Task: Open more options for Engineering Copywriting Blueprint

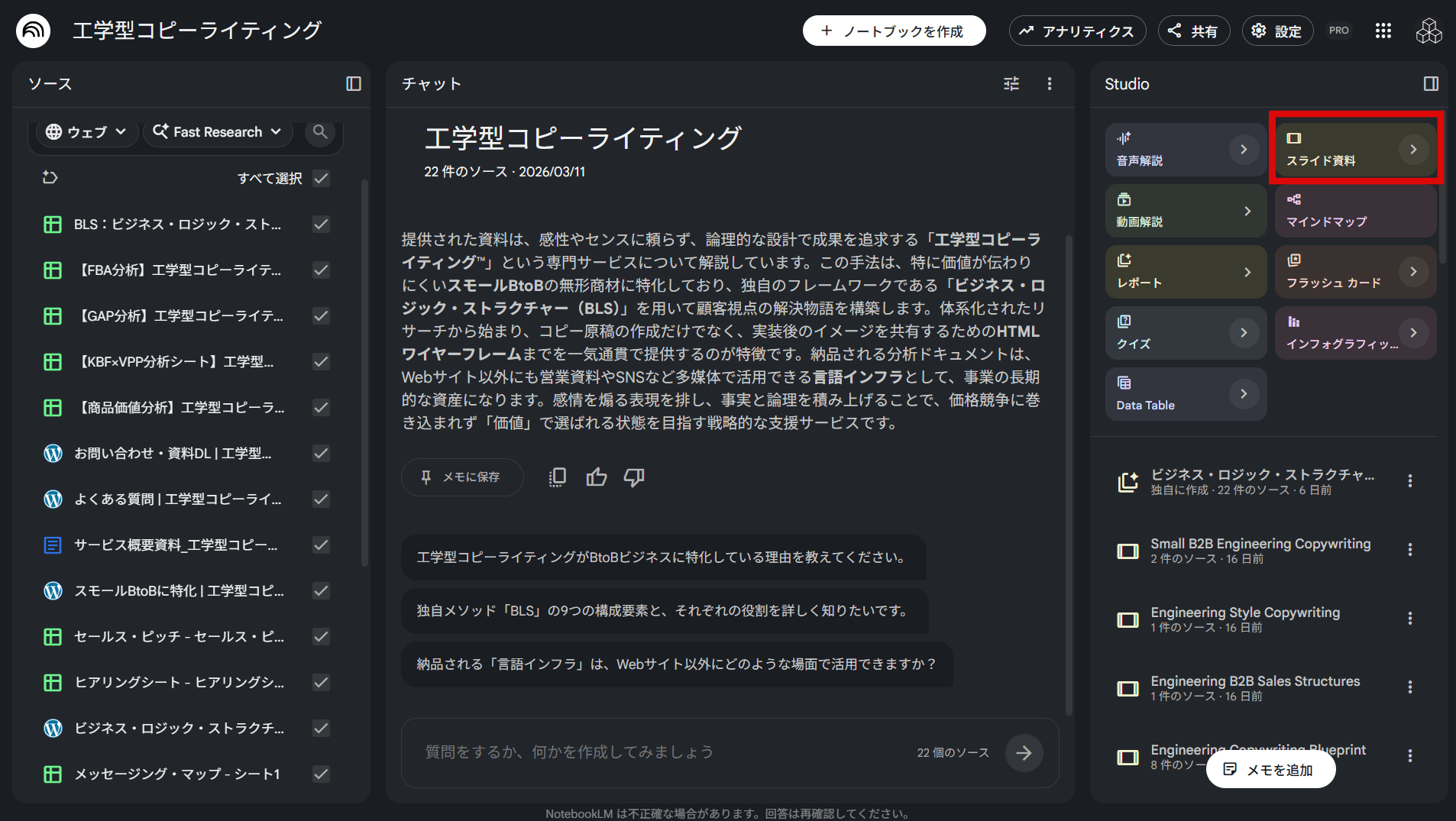Action: 1410,756
